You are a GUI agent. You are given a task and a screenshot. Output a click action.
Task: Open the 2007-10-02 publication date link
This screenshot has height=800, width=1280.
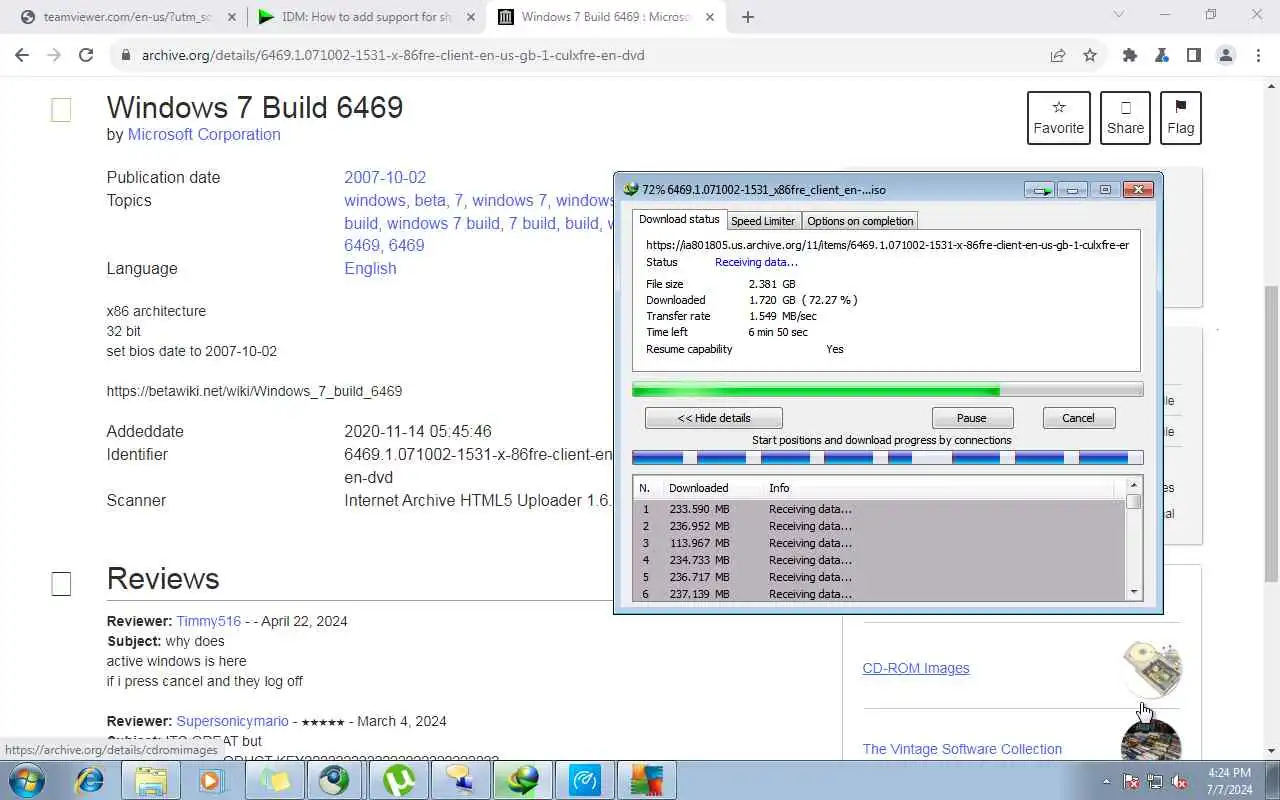pyautogui.click(x=385, y=177)
